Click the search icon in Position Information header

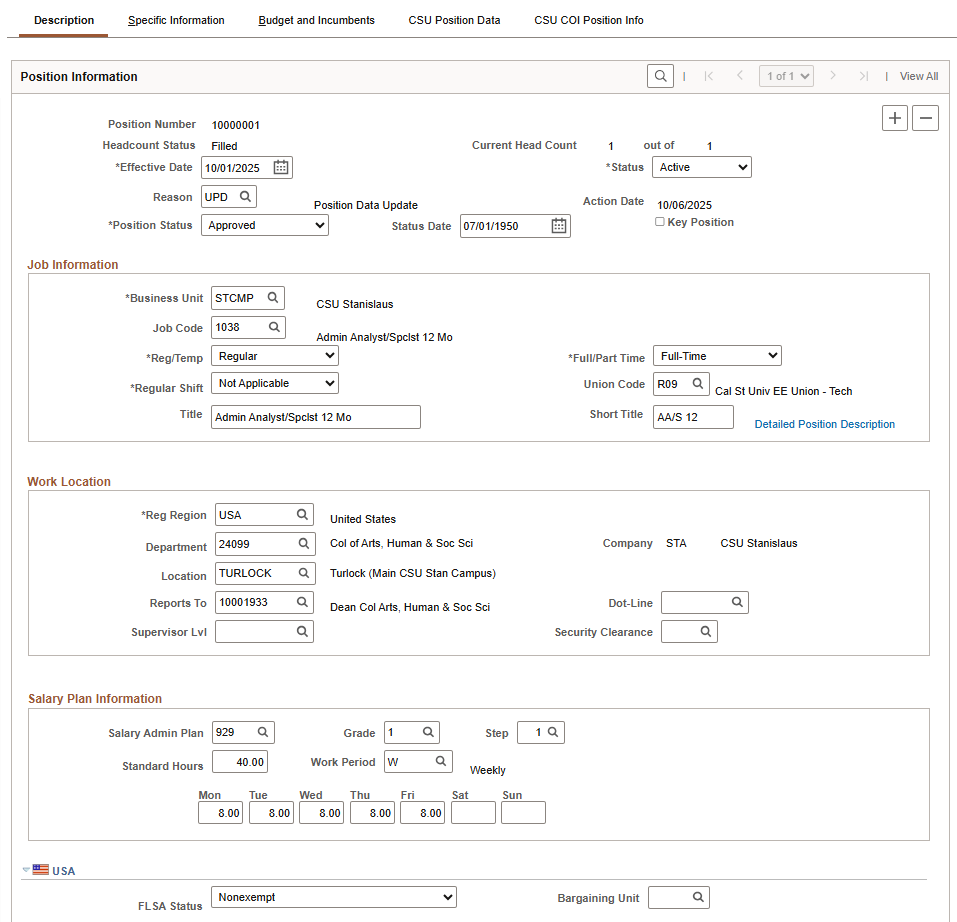(x=660, y=76)
